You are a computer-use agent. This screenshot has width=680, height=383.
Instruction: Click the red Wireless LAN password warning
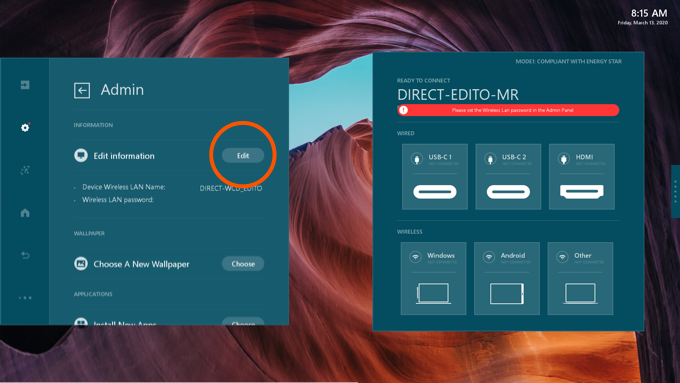click(508, 110)
